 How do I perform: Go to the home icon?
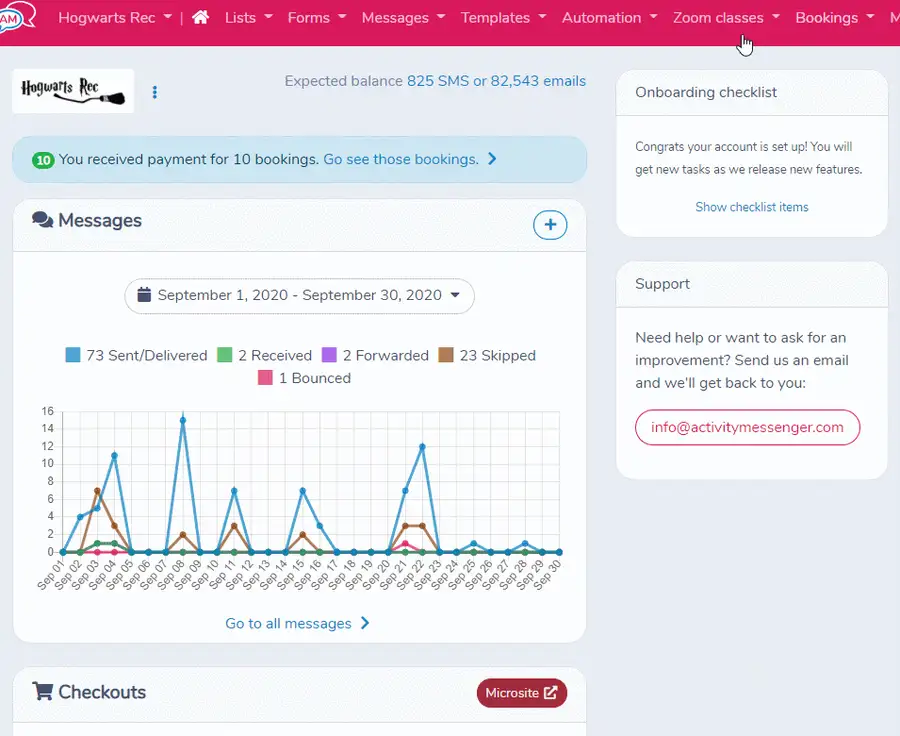click(200, 18)
